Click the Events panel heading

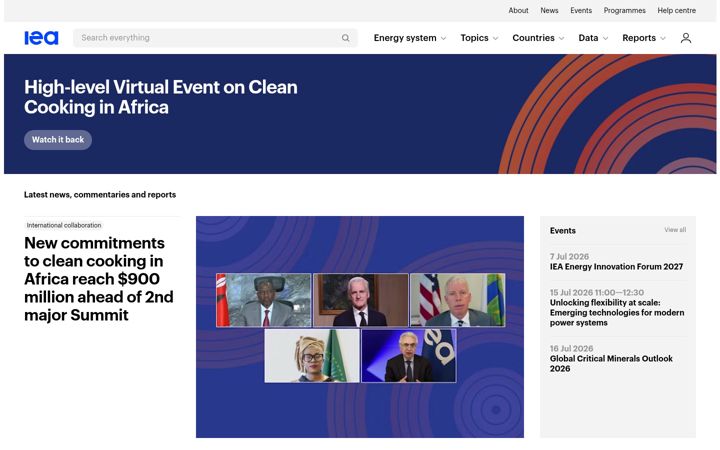562,231
